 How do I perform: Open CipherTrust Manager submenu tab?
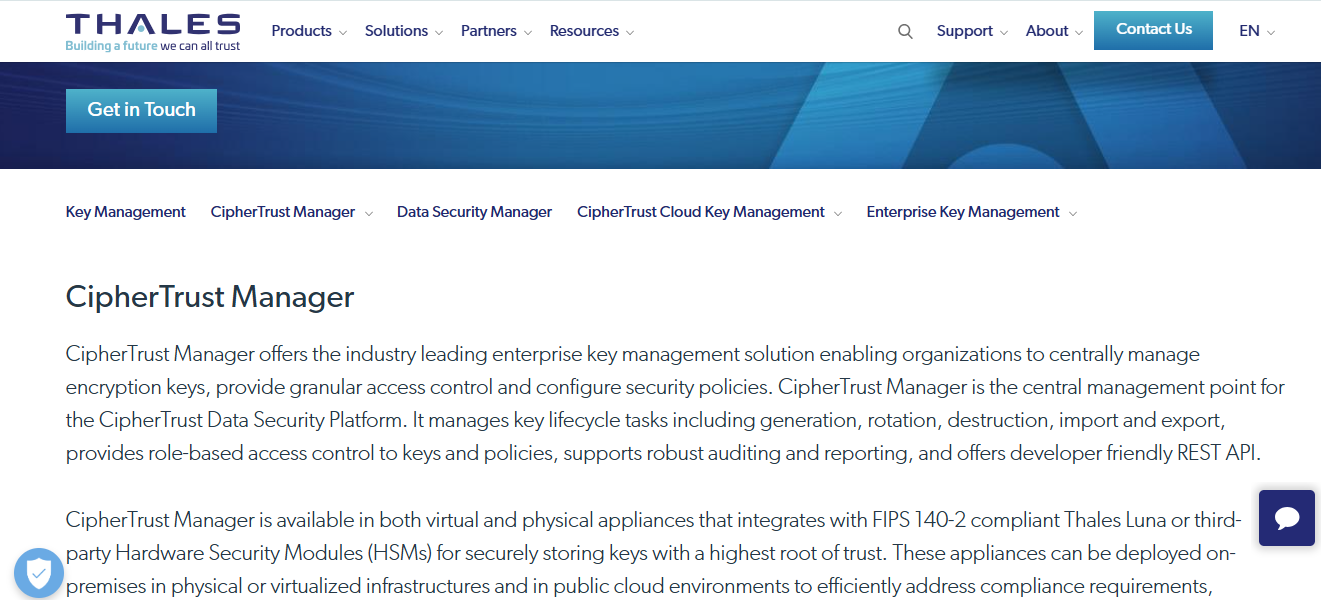pos(292,212)
